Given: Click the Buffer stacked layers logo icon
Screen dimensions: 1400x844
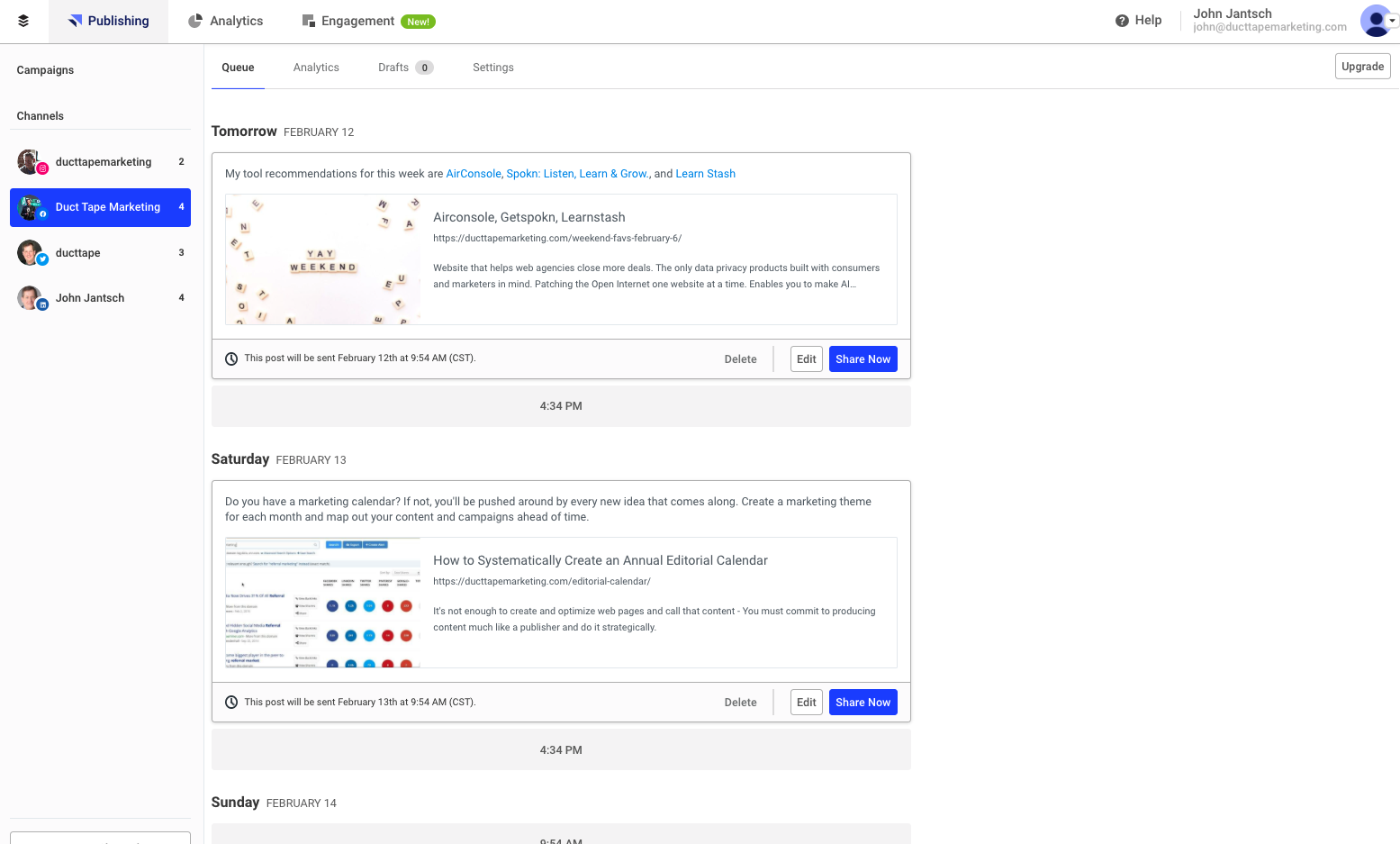Looking at the screenshot, I should tap(23, 21).
